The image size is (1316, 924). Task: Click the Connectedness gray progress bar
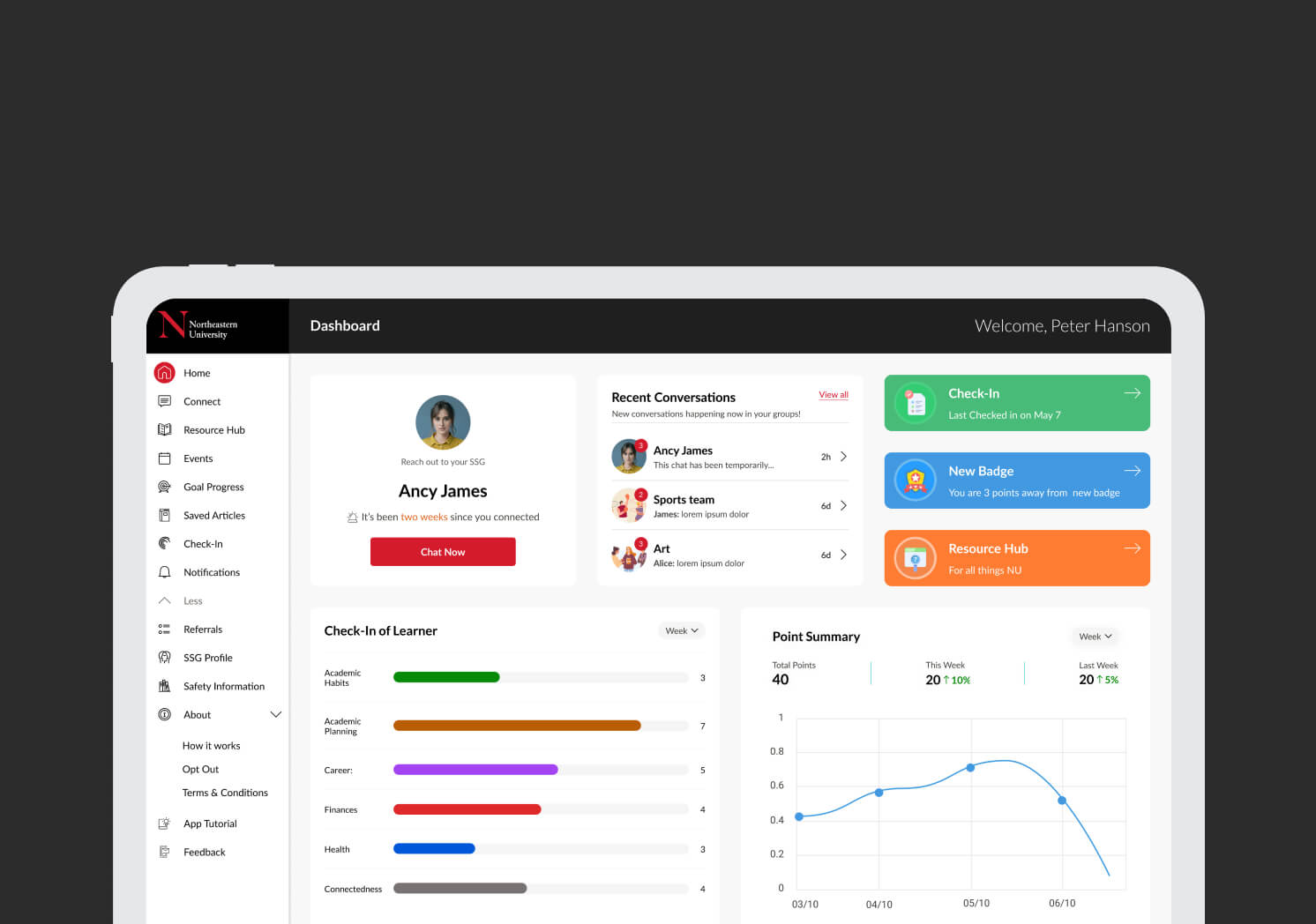(x=460, y=889)
